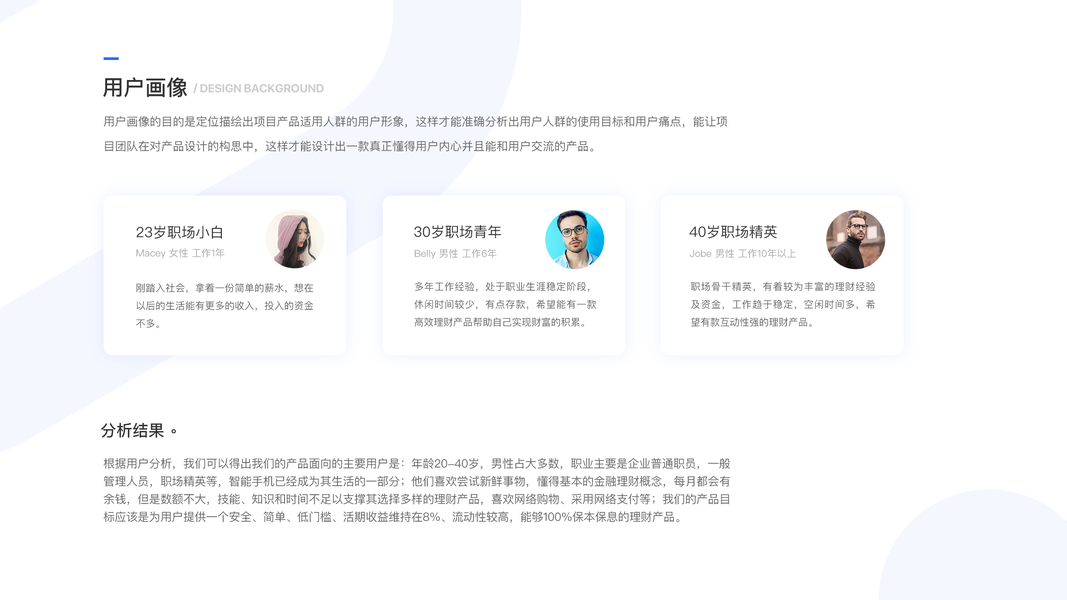Viewport: 1067px width, 600px height.
Task: Select Belly's avatar photo on blue background
Action: 574,239
